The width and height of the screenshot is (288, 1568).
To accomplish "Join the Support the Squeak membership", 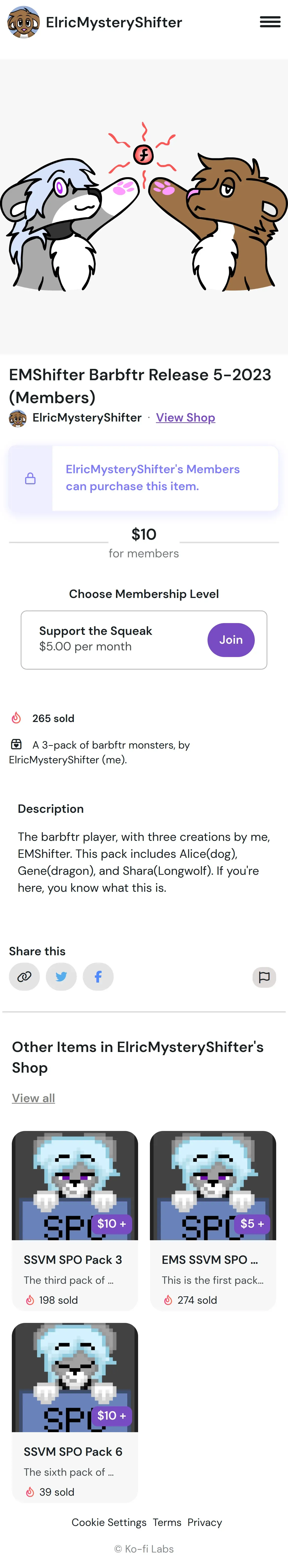I will [231, 640].
